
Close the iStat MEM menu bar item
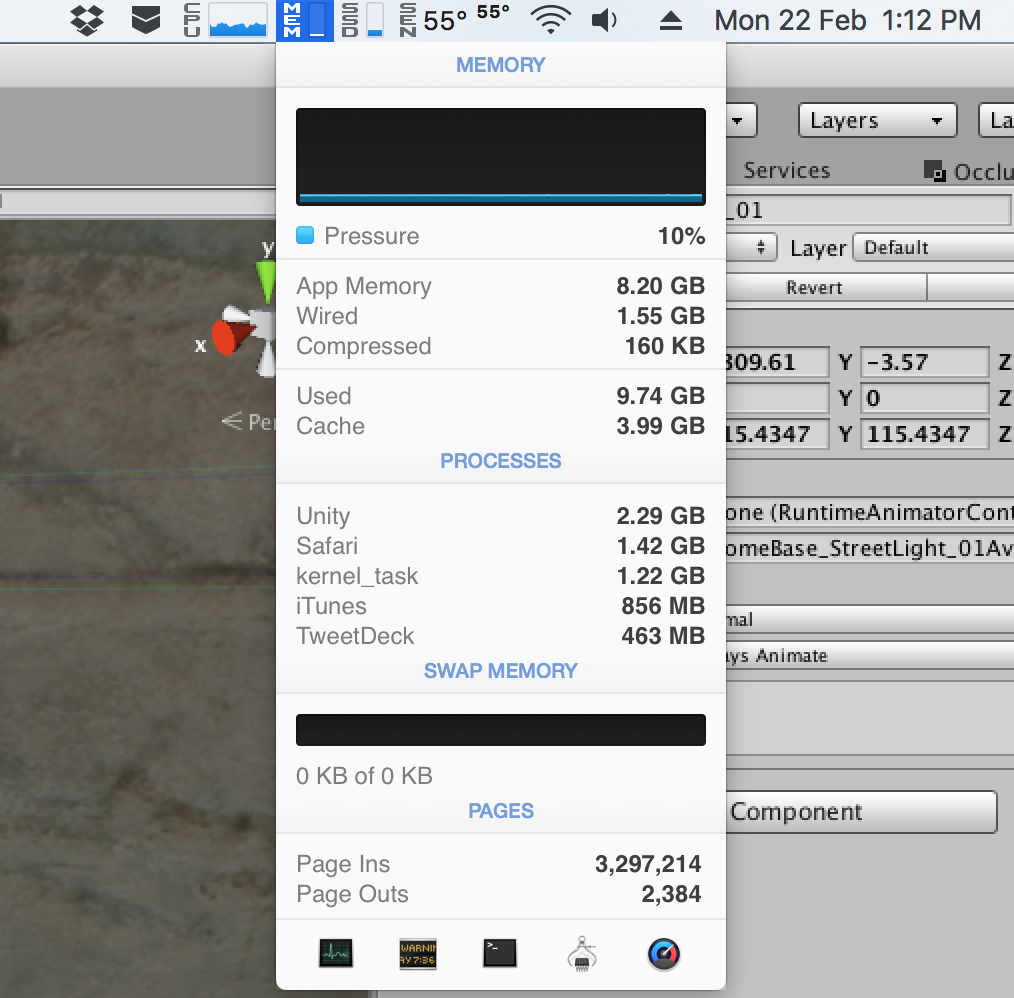[x=305, y=20]
